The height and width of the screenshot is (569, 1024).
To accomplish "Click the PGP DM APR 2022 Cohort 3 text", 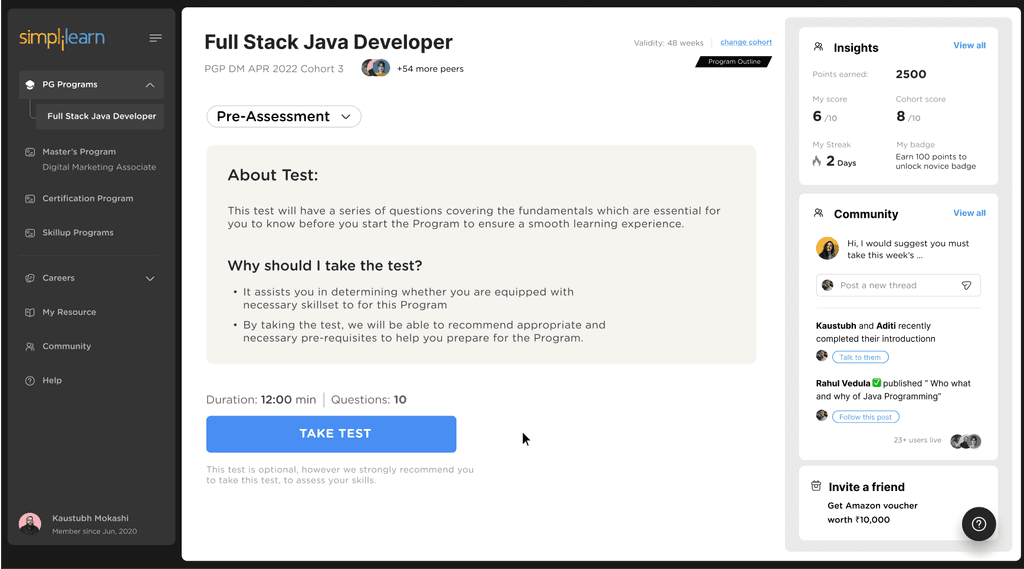I will click(x=274, y=69).
